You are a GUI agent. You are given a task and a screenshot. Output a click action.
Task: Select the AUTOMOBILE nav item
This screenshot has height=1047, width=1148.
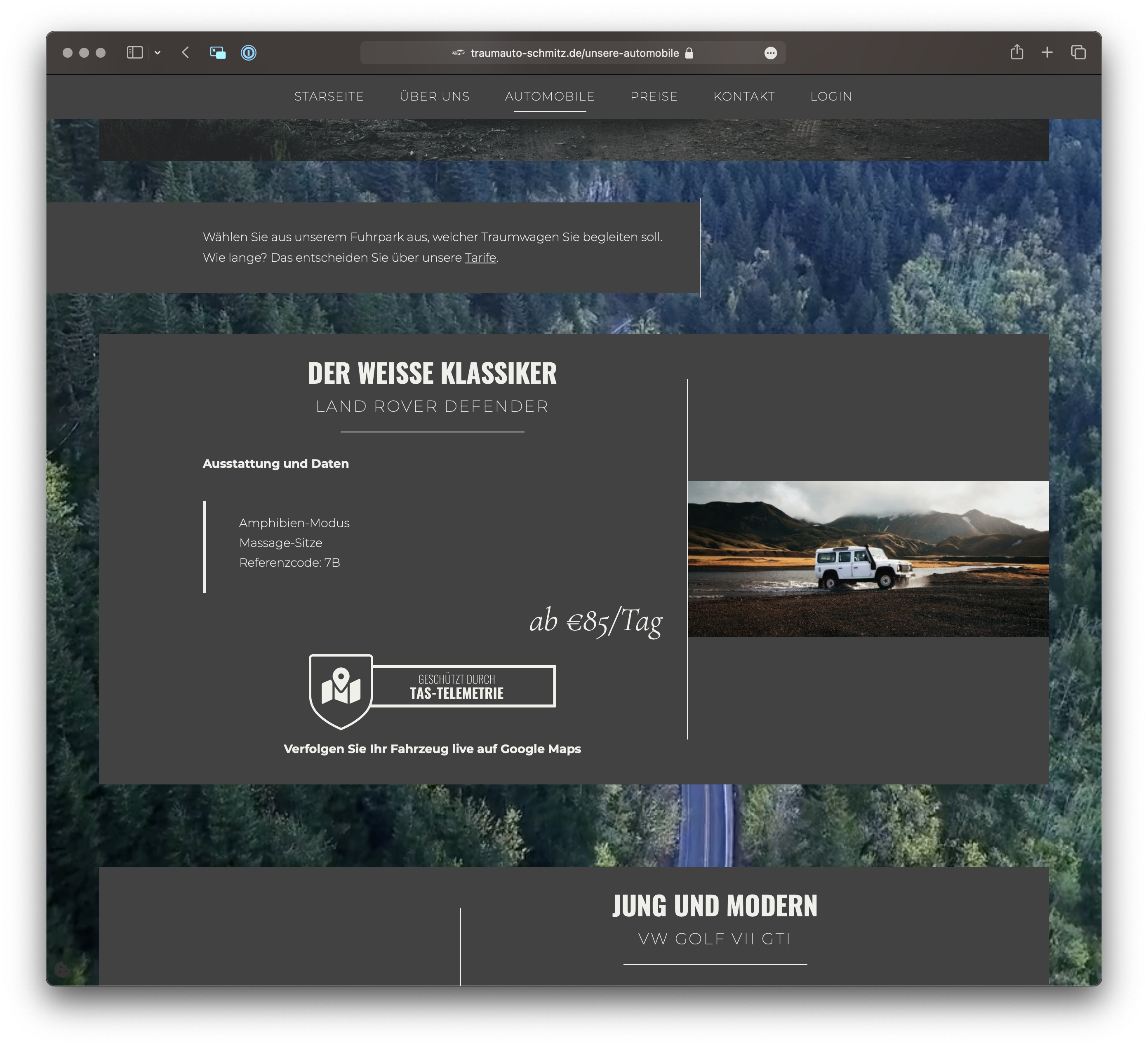point(550,96)
